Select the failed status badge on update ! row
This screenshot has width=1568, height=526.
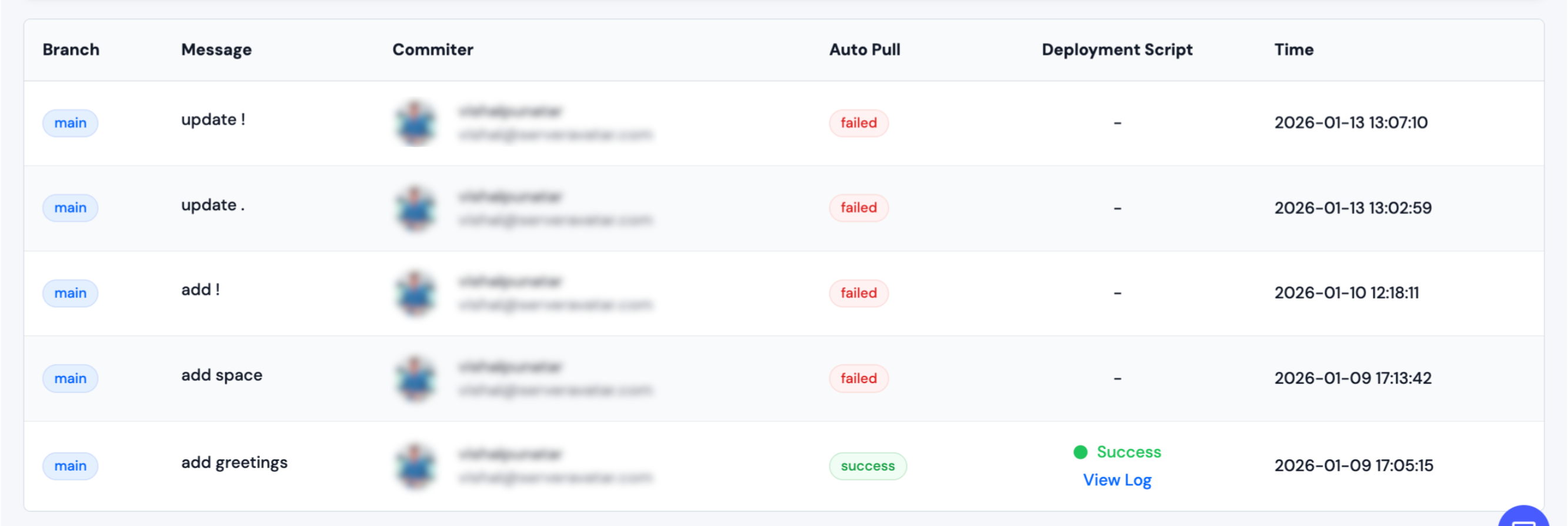[x=858, y=122]
